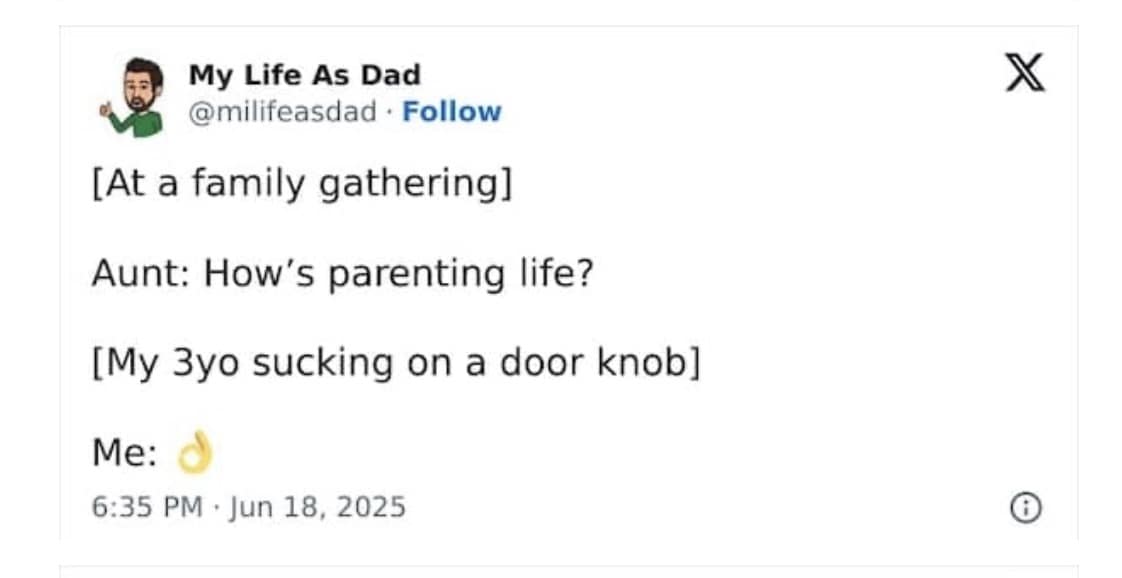This screenshot has width=1122, height=578.
Task: Click the @milifeasdad handle
Action: [x=284, y=111]
